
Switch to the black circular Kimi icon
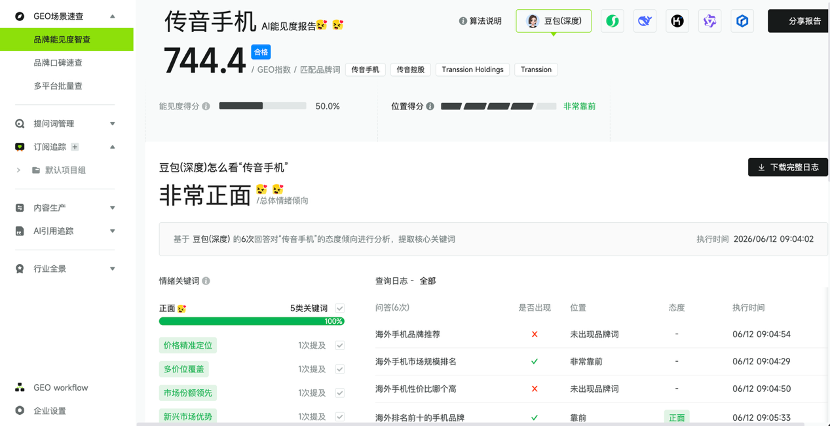point(677,21)
